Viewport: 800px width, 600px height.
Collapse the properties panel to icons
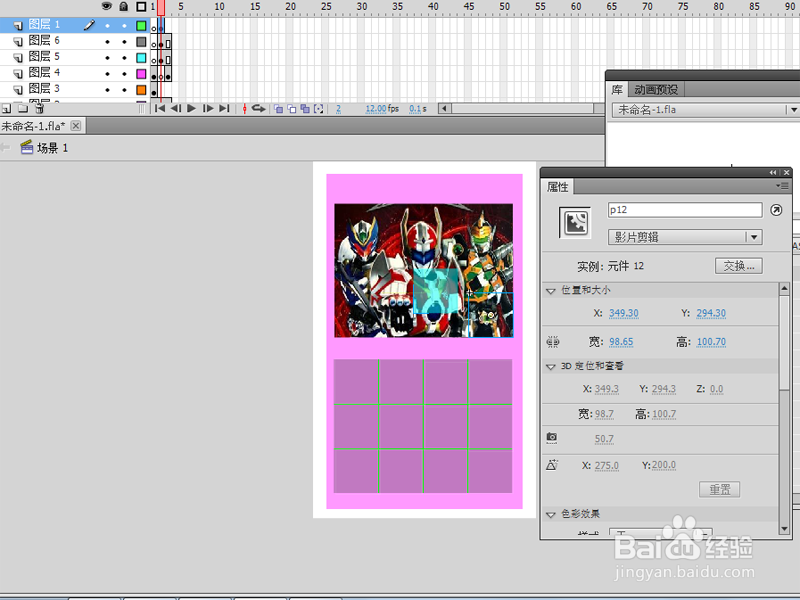pos(773,172)
